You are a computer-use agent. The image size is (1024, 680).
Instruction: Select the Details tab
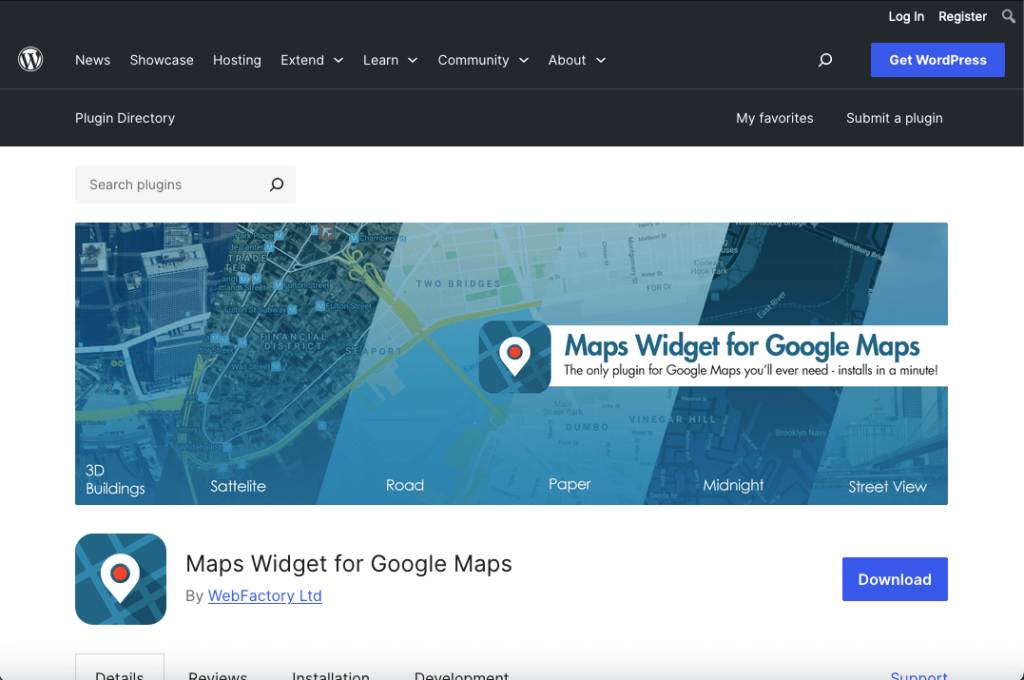120,668
